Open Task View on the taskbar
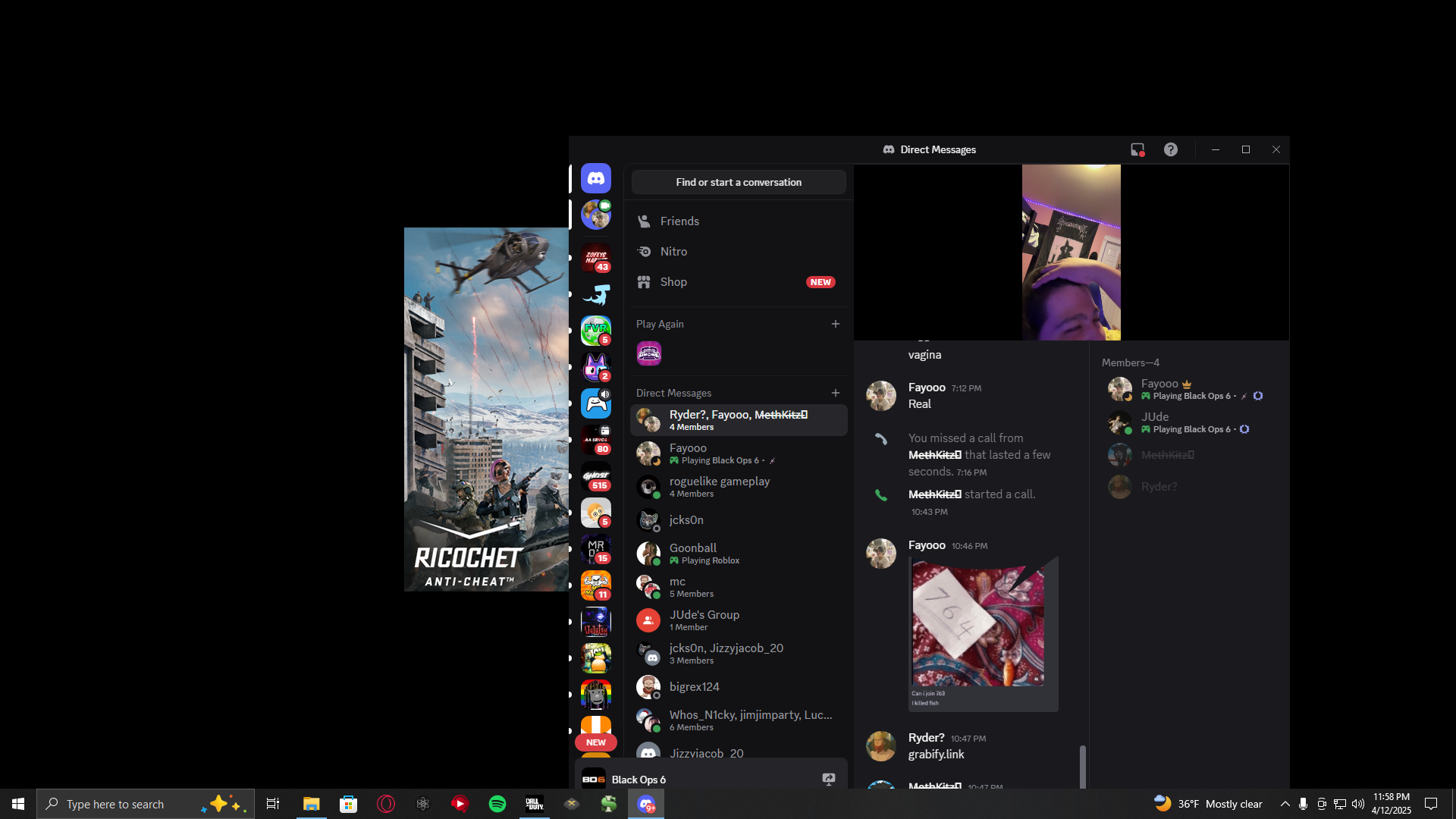This screenshot has width=1456, height=819. [273, 804]
